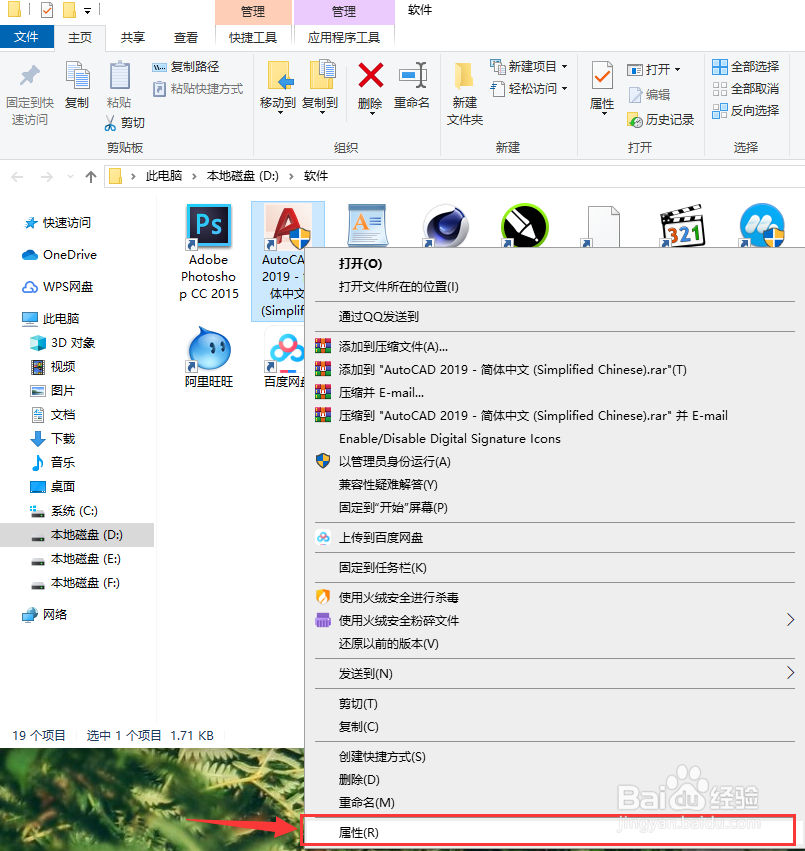
Task: Choose Open file location (打开文件所在的位置)
Action: coord(554,287)
